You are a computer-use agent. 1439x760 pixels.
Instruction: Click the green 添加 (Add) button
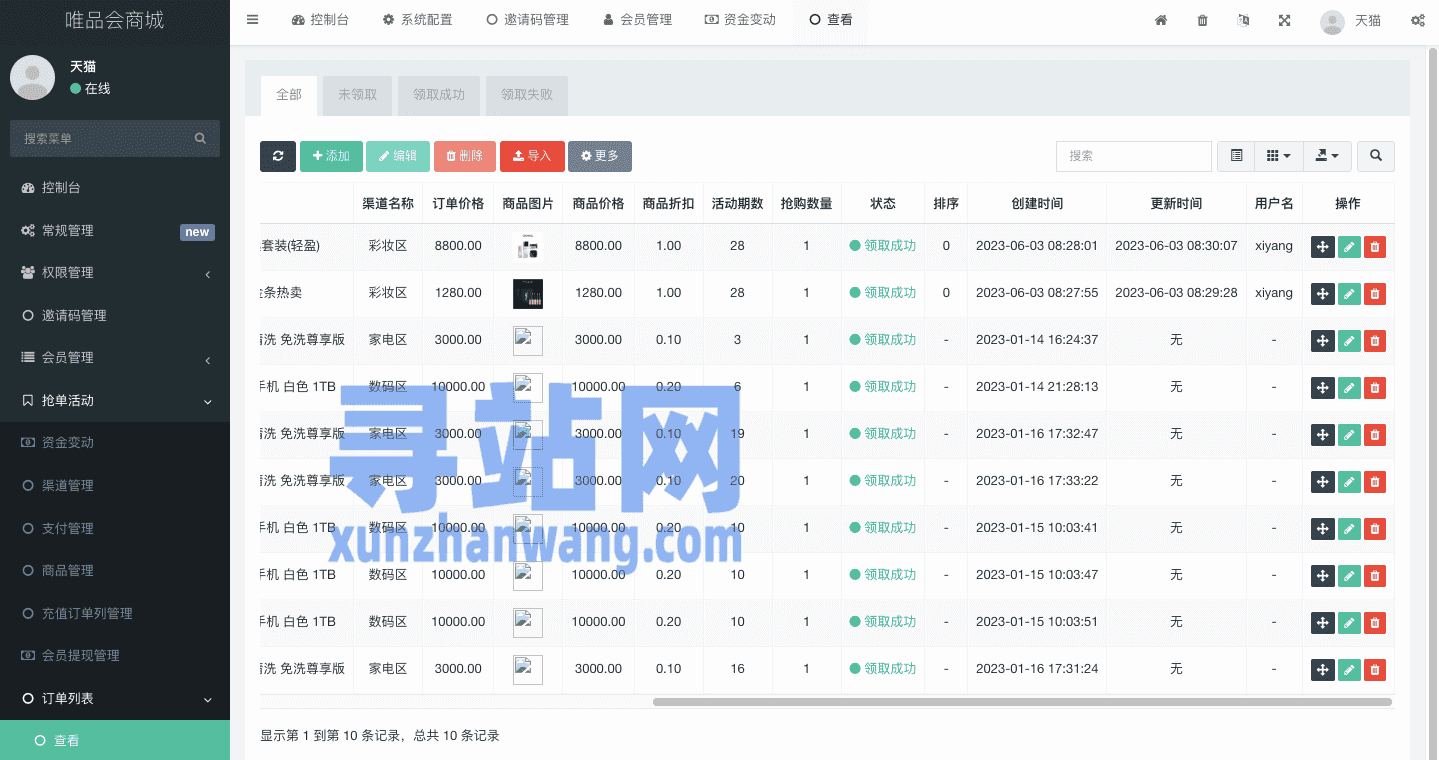331,156
